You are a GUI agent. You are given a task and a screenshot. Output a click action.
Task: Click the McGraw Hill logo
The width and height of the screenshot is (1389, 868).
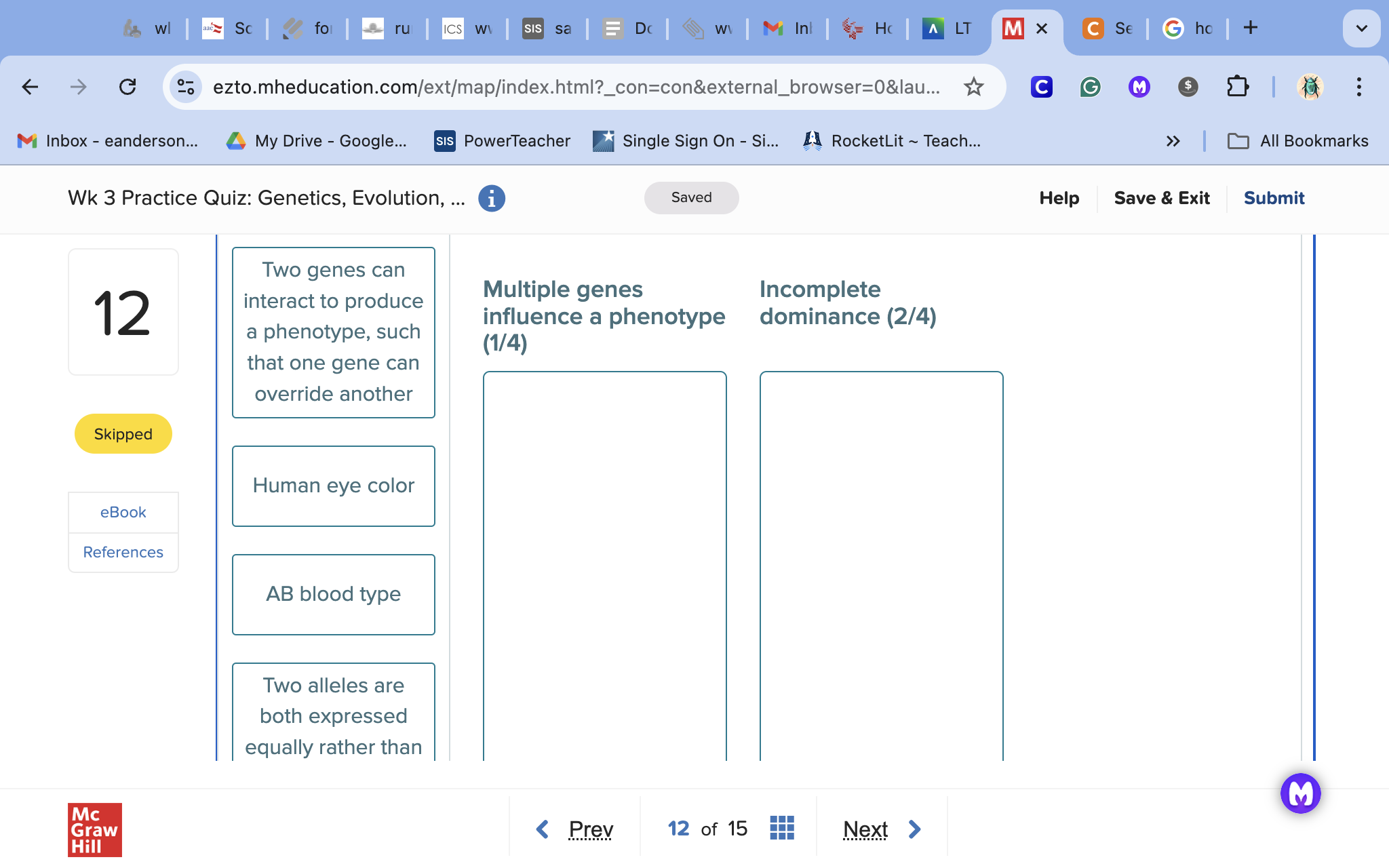pos(95,829)
